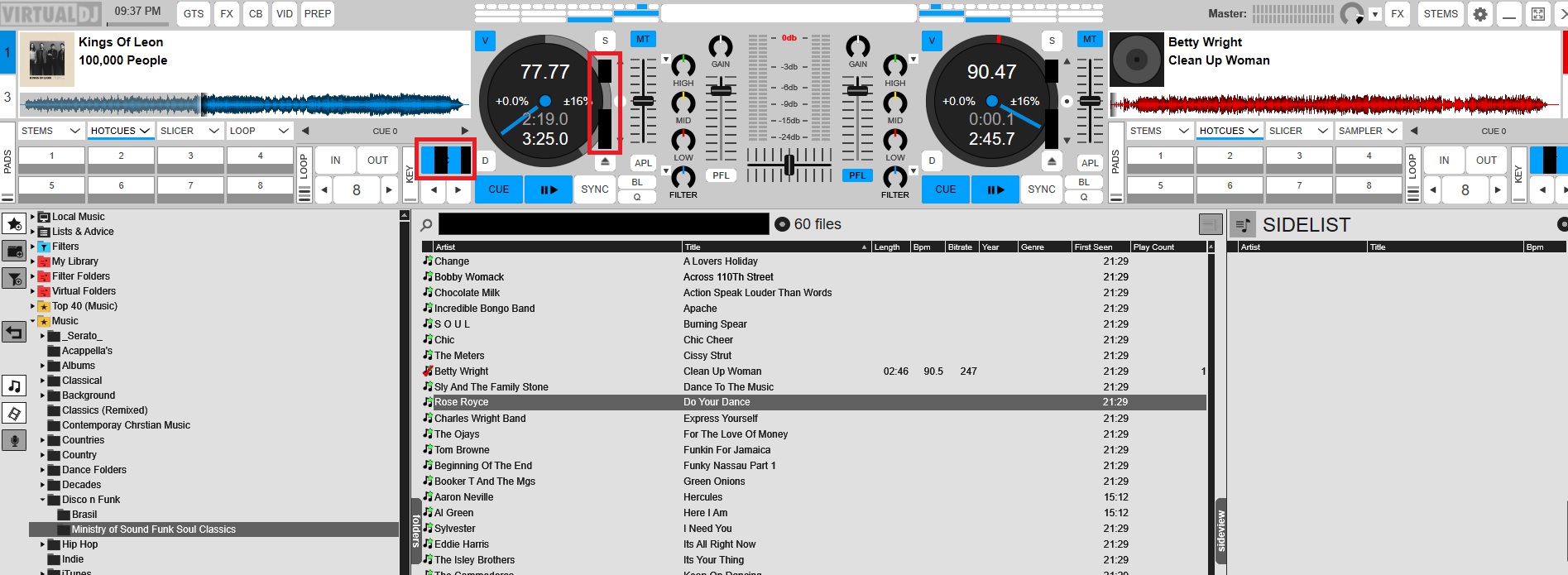1568x575 pixels.
Task: Show video files with film icon
Action: click(14, 413)
